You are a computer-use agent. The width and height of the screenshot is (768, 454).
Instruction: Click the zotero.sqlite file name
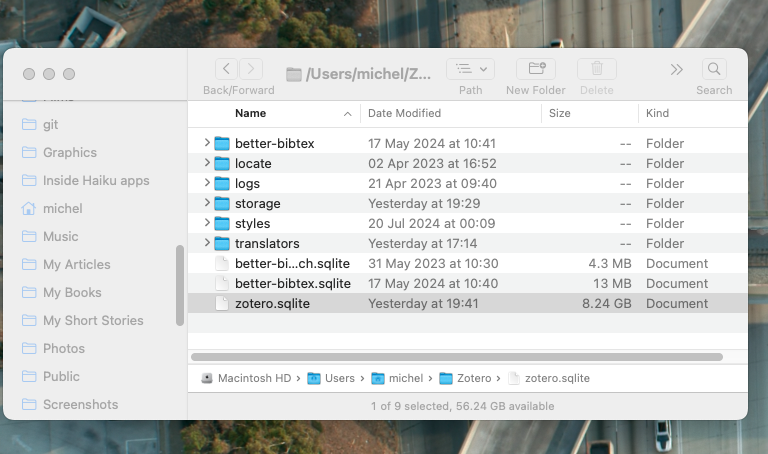(272, 304)
